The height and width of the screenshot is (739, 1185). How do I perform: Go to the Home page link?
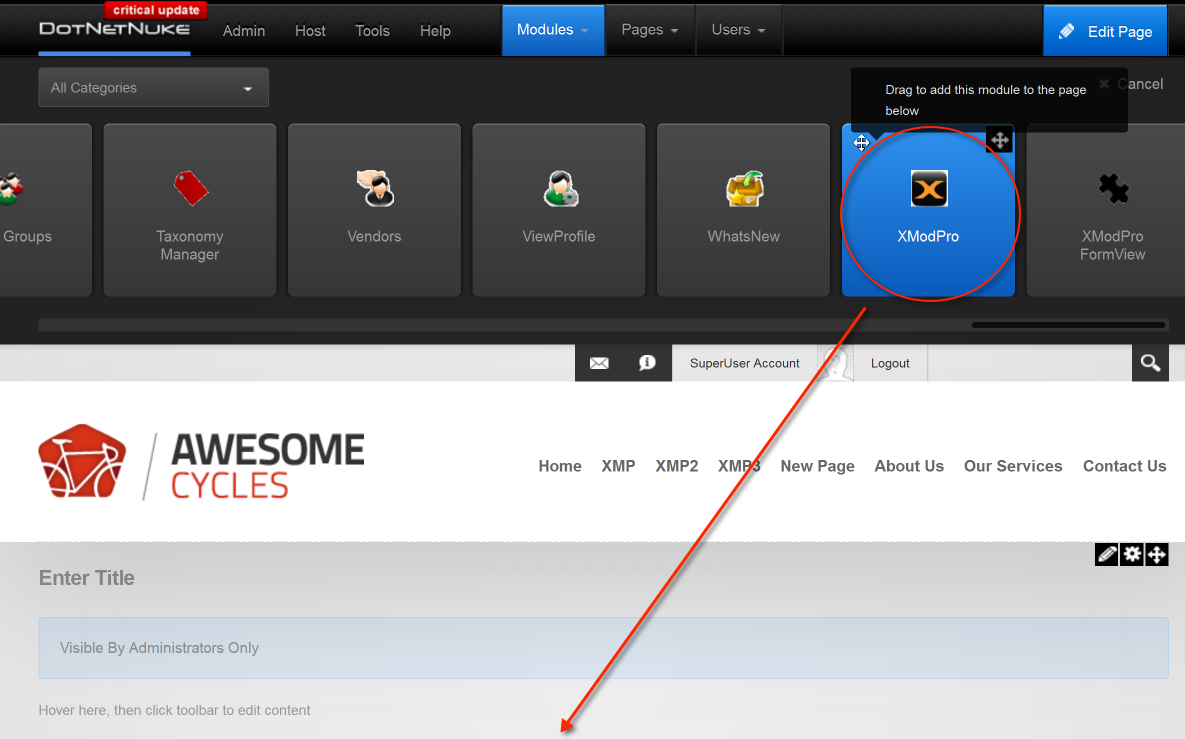560,466
